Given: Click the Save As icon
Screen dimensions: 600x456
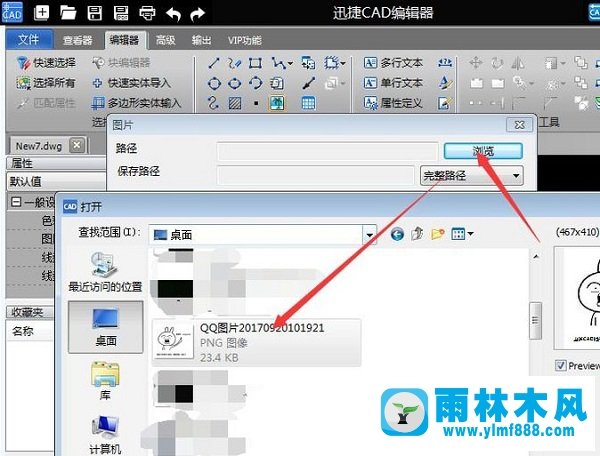Looking at the screenshot, I should 121,13.
